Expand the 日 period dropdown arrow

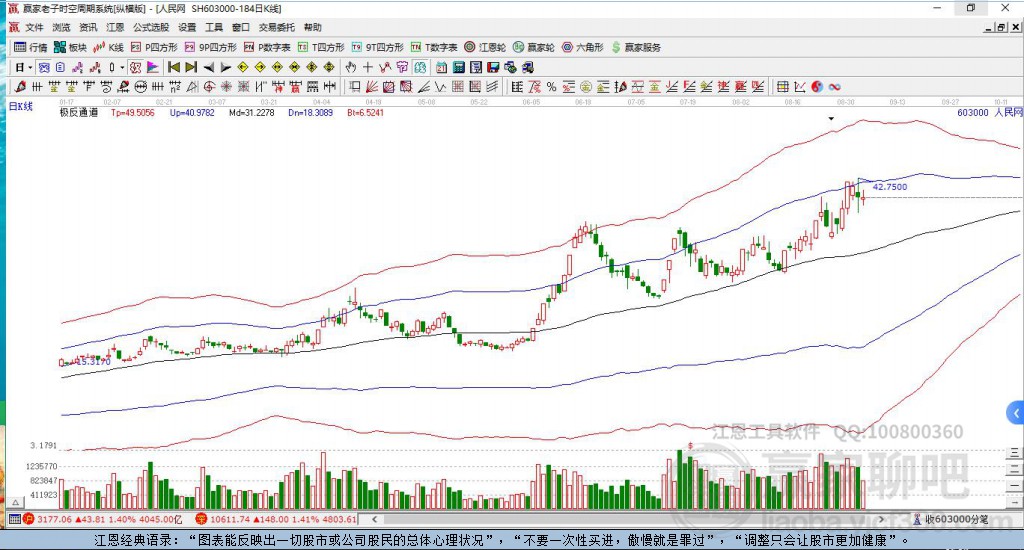pyautogui.click(x=30, y=67)
